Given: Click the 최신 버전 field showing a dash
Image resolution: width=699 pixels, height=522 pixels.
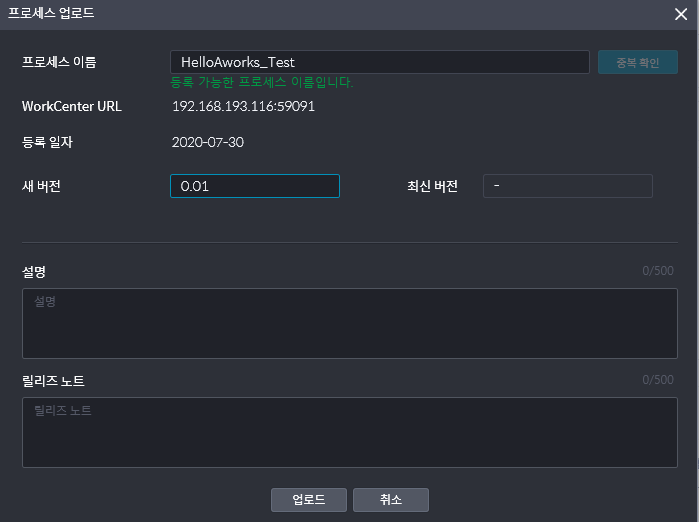Looking at the screenshot, I should point(568,186).
